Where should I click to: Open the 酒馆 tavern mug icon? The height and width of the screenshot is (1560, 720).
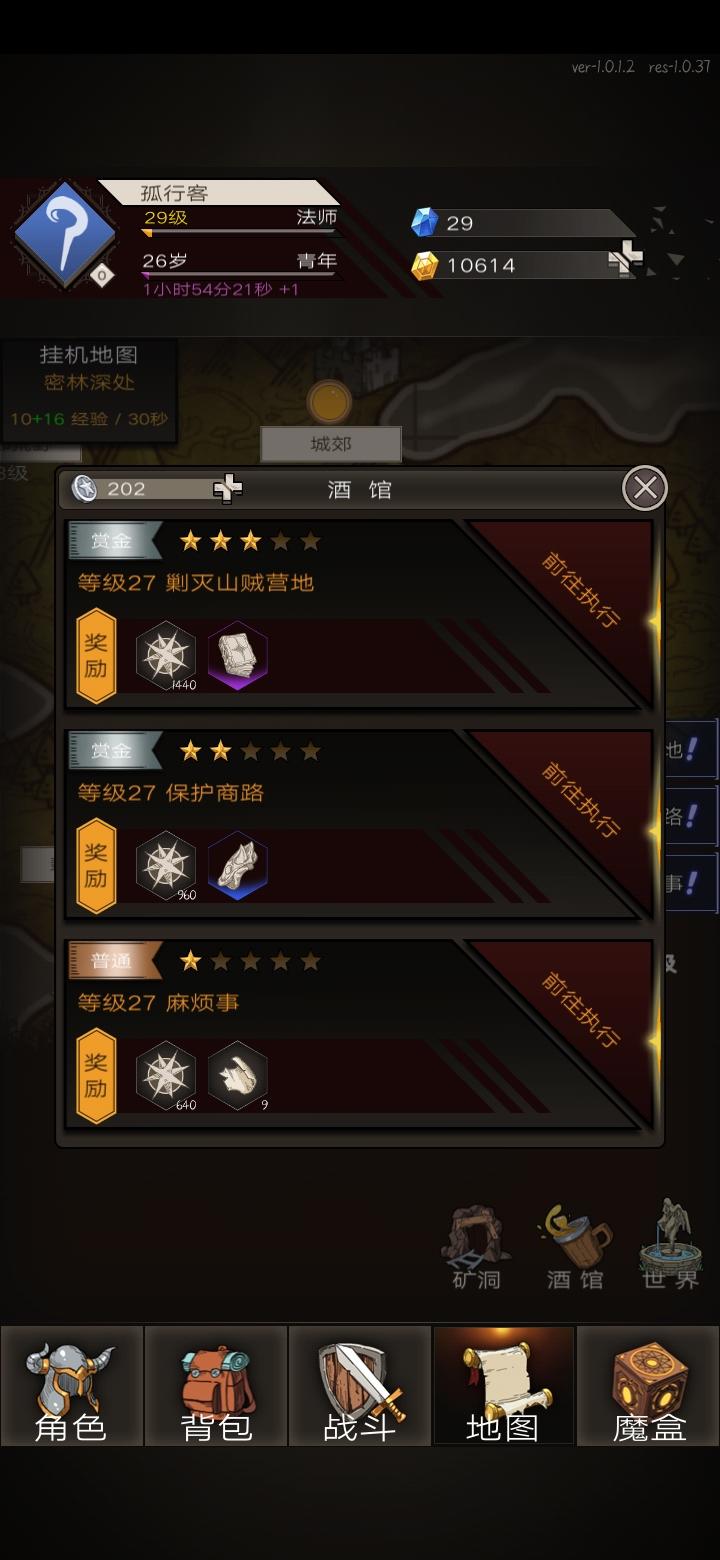575,1247
